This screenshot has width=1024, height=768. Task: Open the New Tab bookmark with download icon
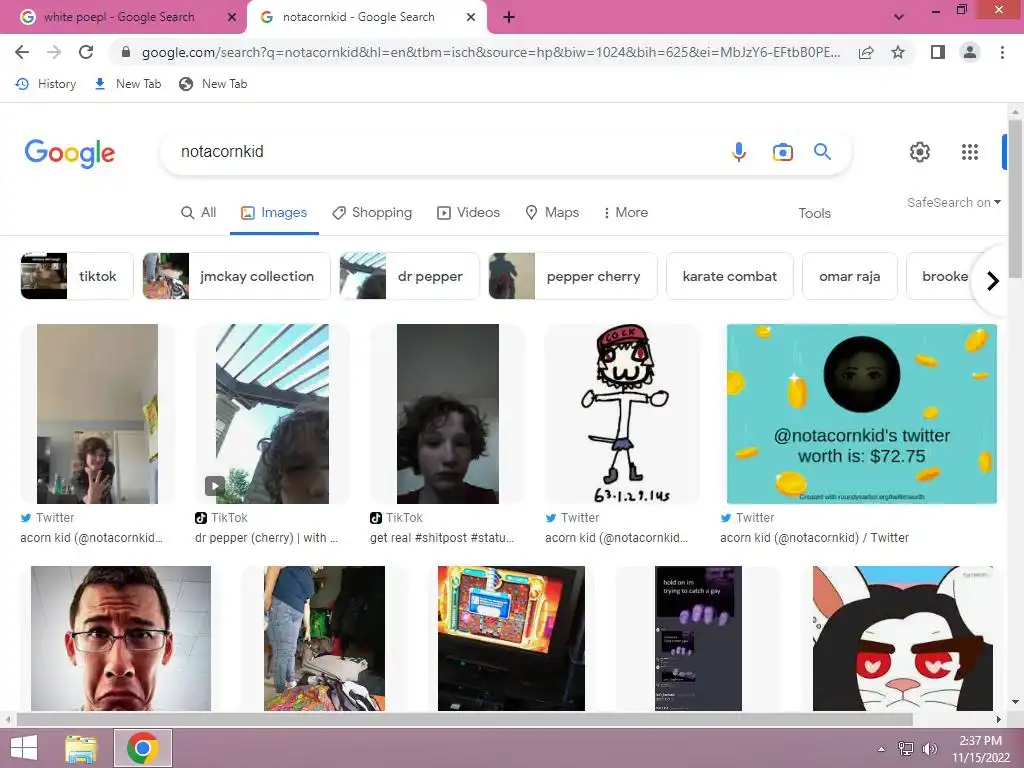[x=128, y=84]
